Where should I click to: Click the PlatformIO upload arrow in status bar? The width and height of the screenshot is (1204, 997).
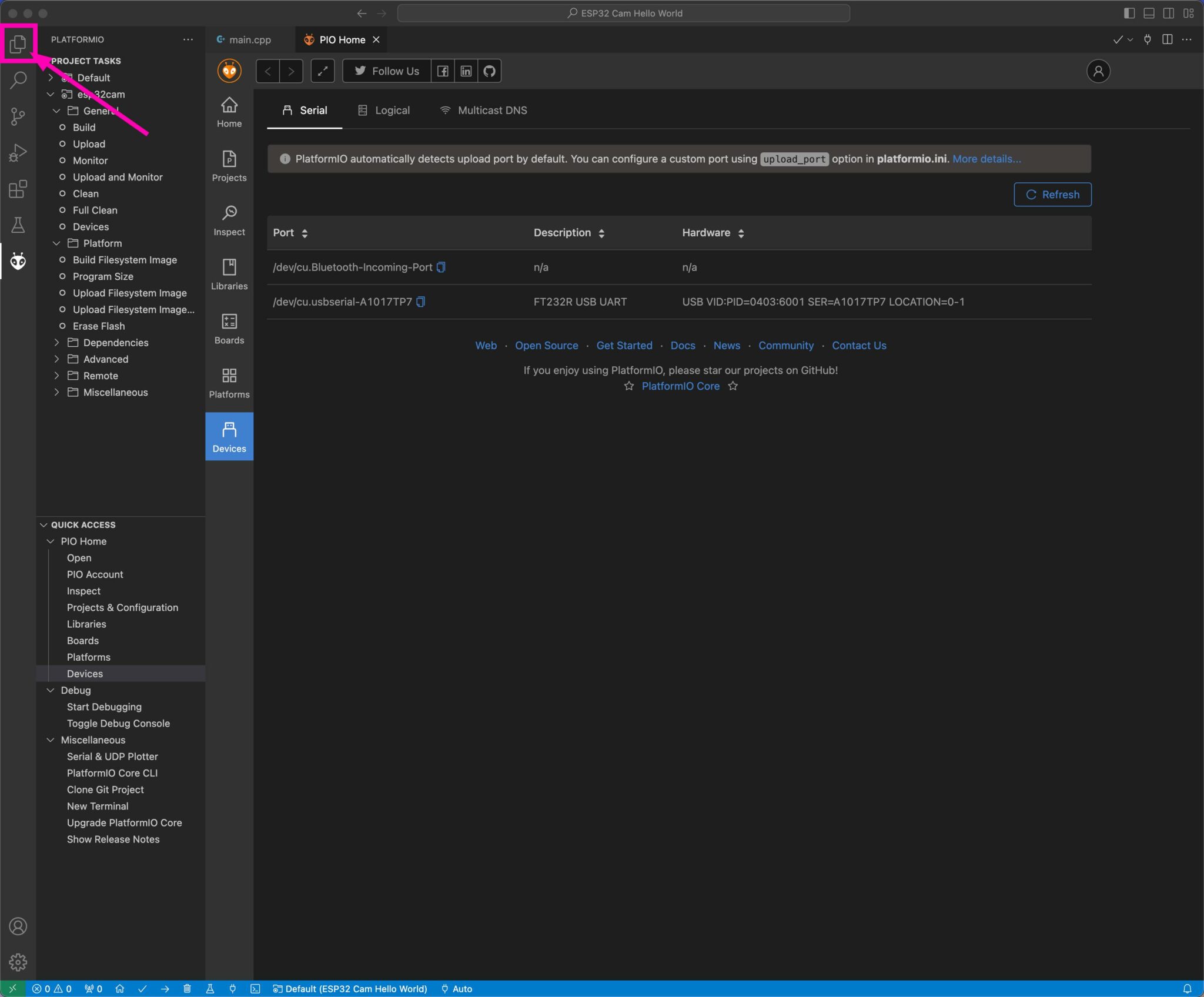pos(165,989)
